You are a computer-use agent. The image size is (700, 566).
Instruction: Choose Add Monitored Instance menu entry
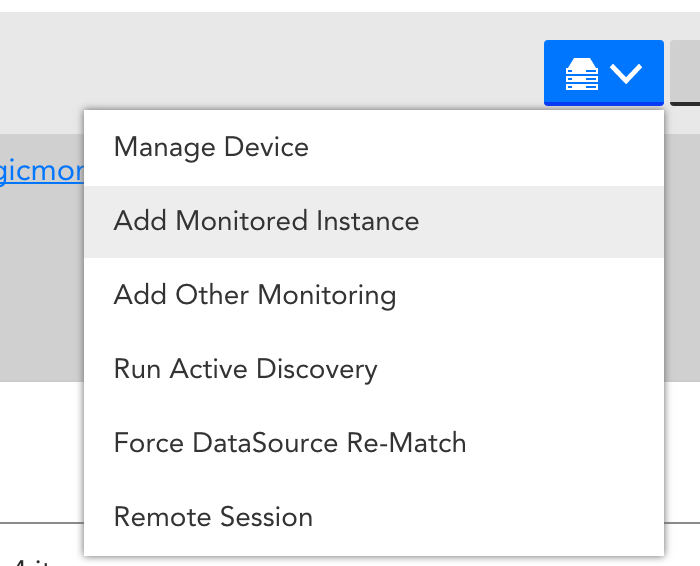click(x=374, y=221)
